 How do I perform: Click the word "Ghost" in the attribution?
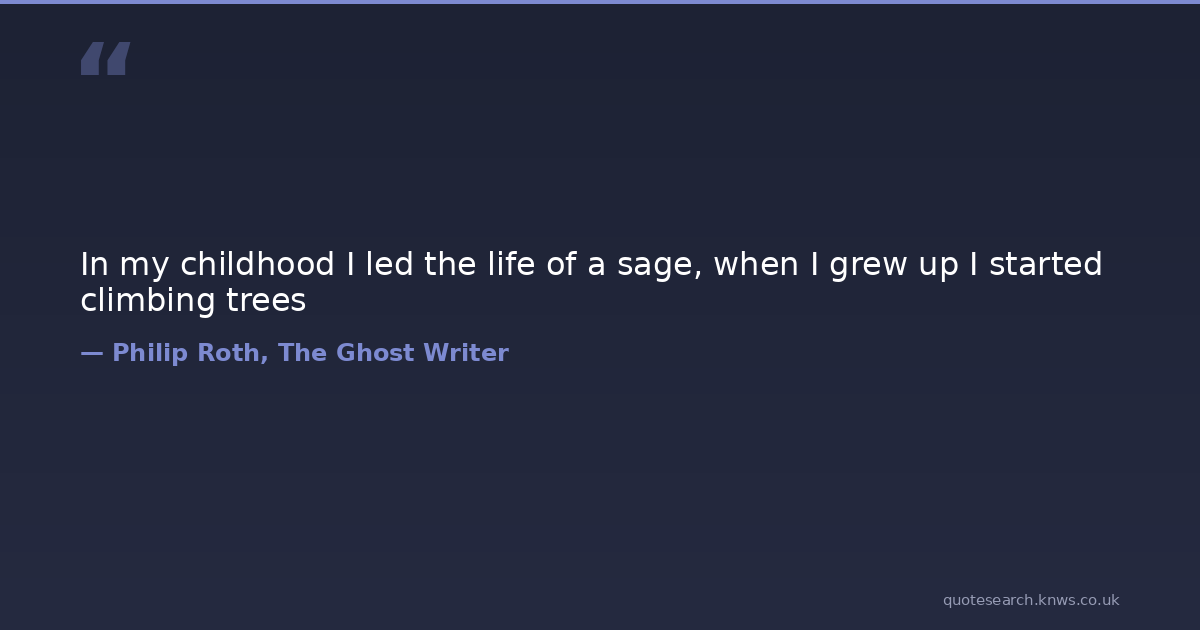pos(376,353)
